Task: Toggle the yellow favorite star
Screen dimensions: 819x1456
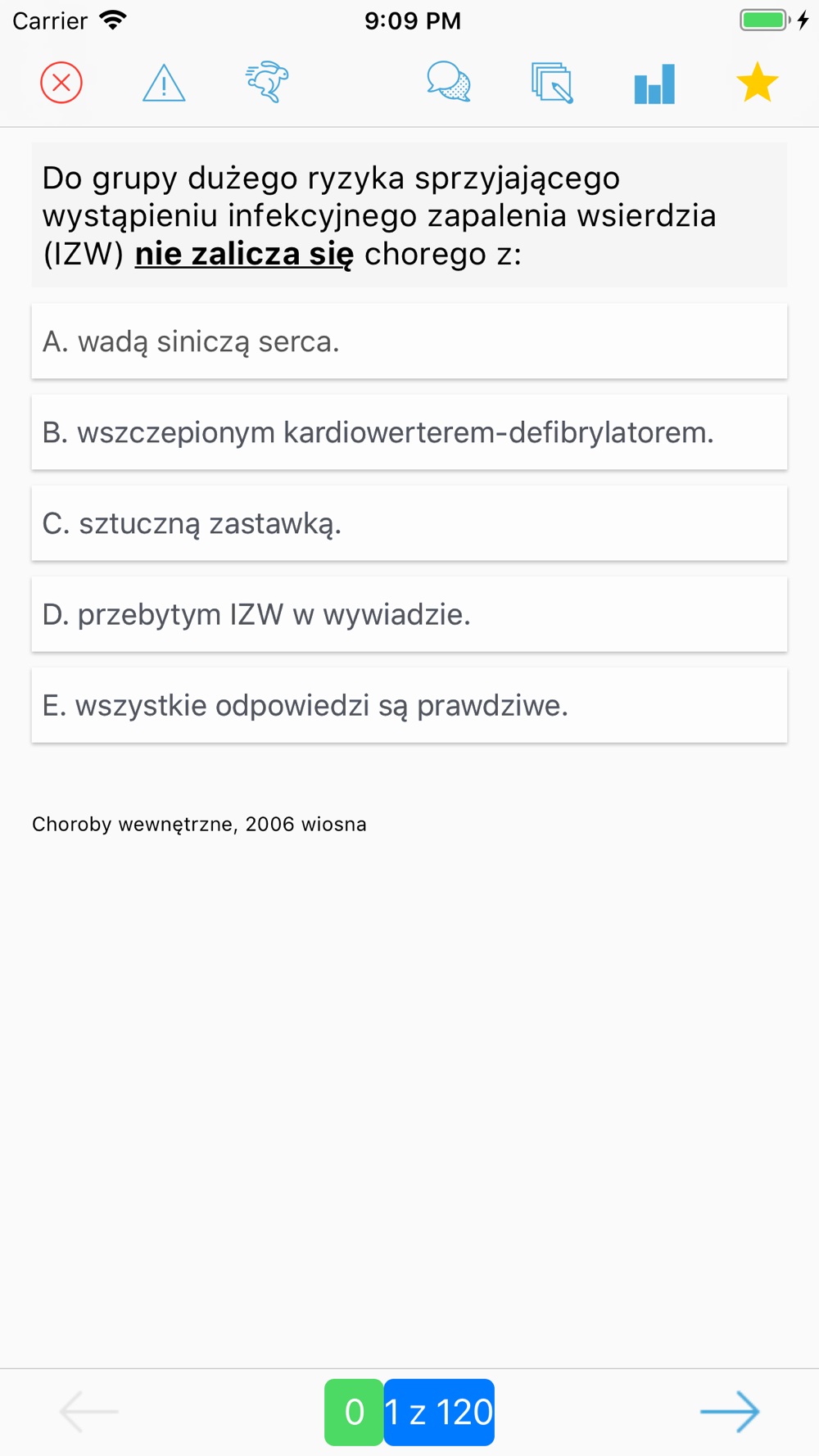Action: click(757, 83)
